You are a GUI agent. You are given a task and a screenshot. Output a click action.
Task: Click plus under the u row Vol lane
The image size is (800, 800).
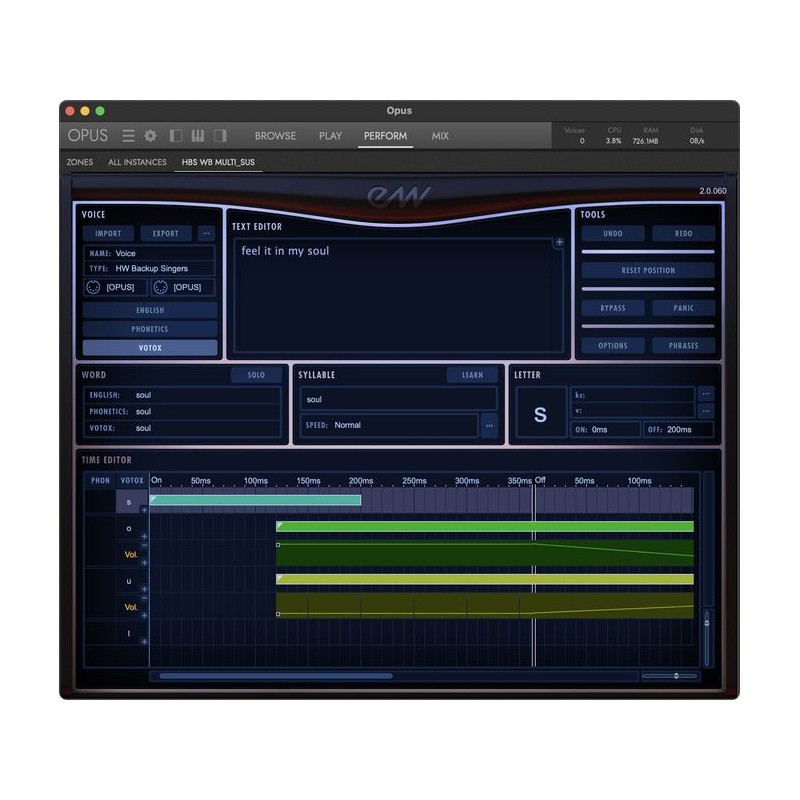[x=144, y=615]
